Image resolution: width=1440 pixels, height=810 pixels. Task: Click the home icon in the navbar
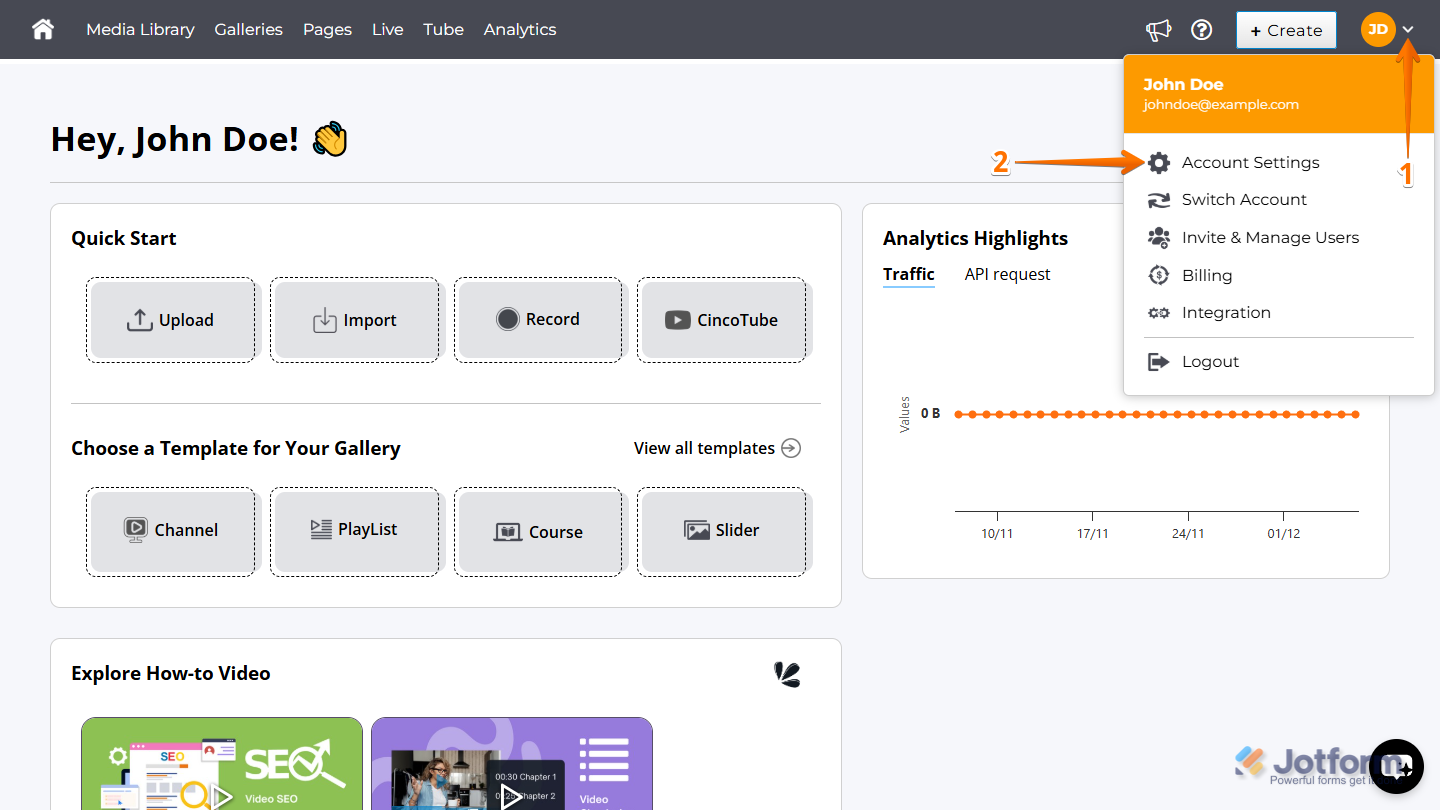42,29
